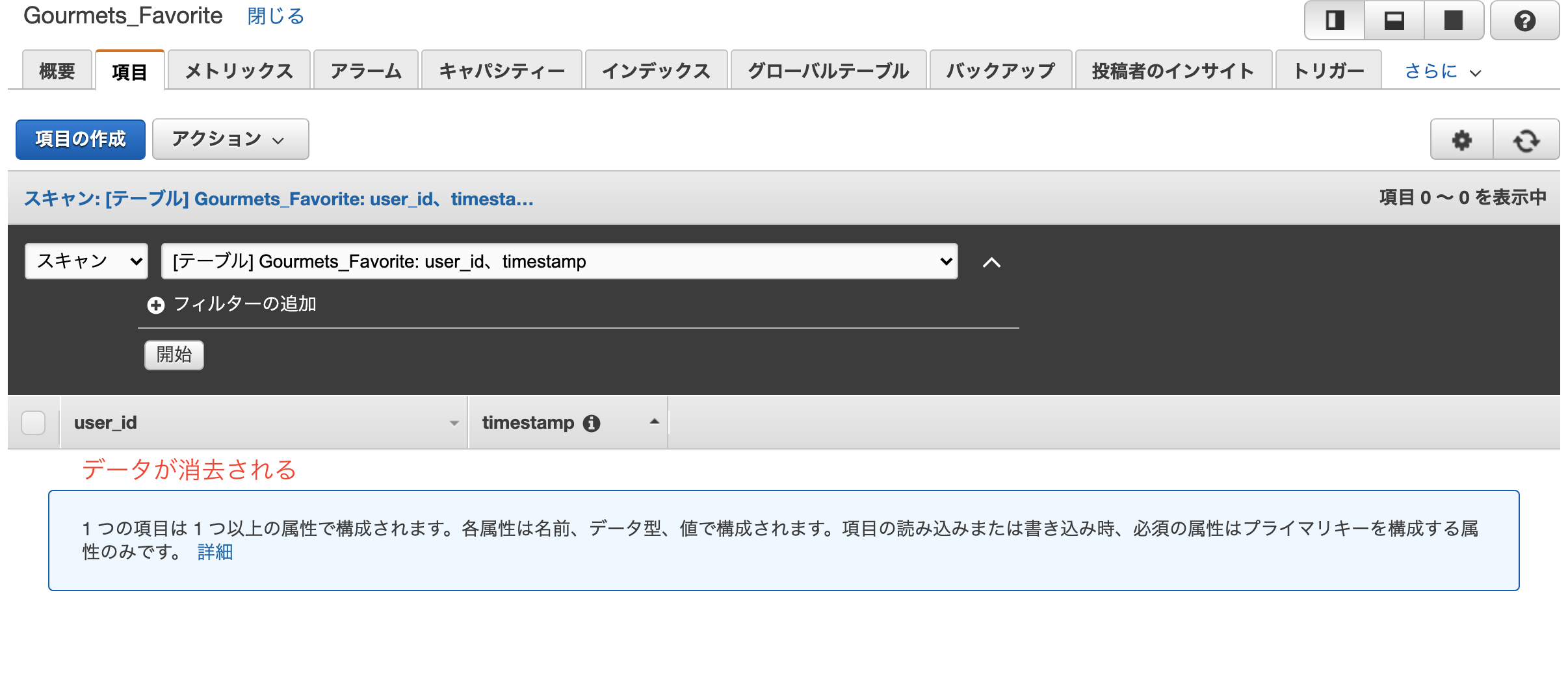Select the horizontal layout view icon
This screenshot has height=686, width=1568.
tap(1393, 21)
